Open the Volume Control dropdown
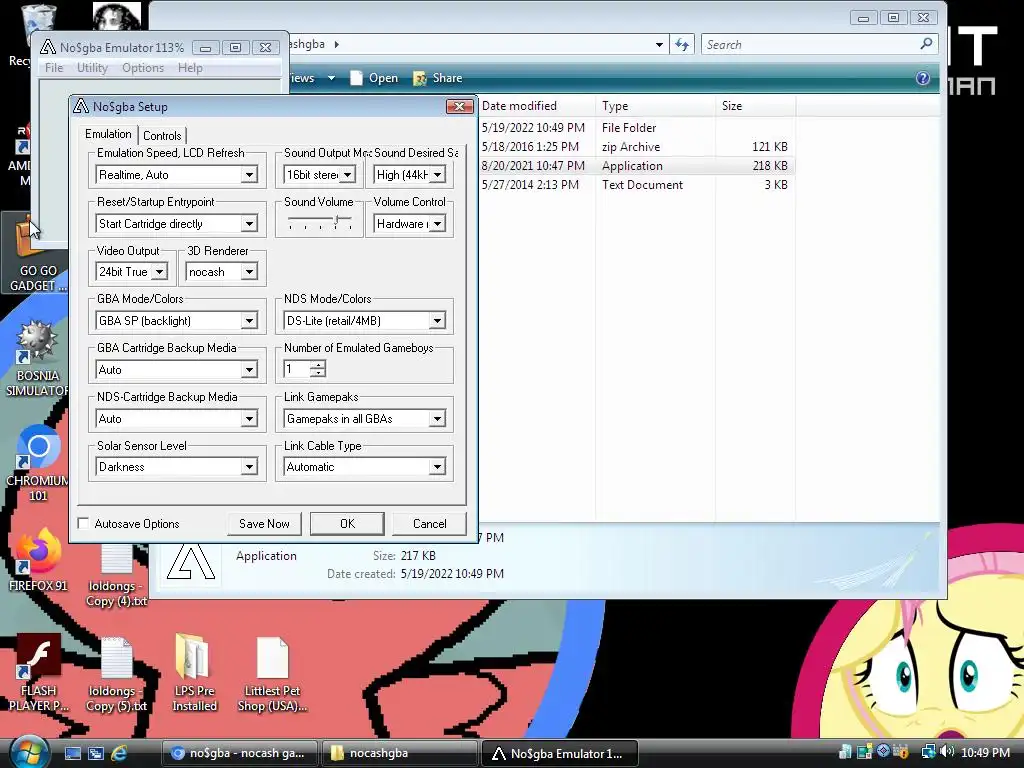The height and width of the screenshot is (768, 1024). [x=438, y=223]
